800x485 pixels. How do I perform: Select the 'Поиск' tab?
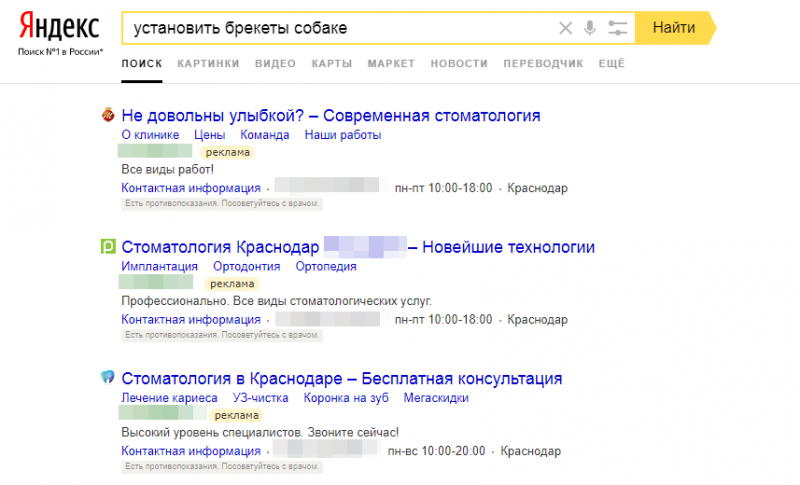click(x=142, y=64)
